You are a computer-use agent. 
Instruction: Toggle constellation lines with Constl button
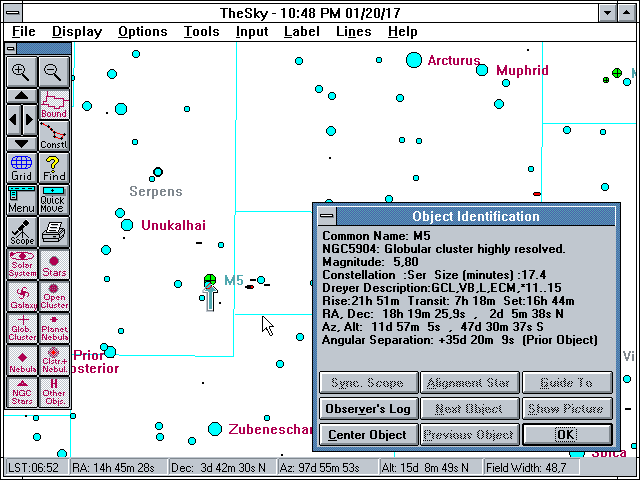tap(53, 136)
